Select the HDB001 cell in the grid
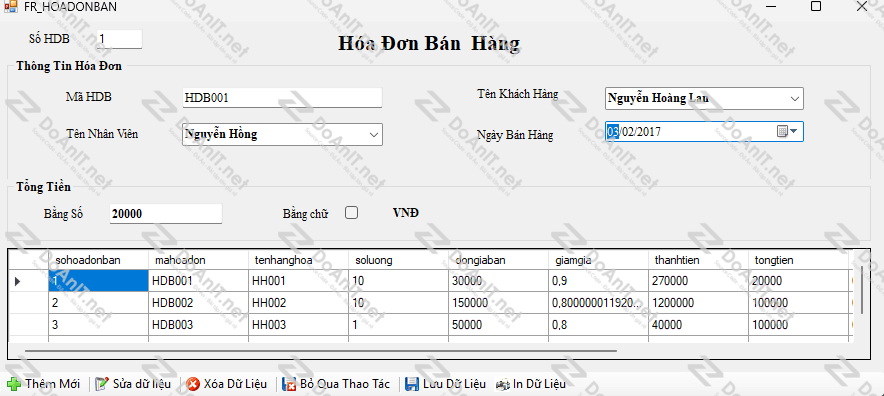The image size is (884, 396). pos(198,280)
